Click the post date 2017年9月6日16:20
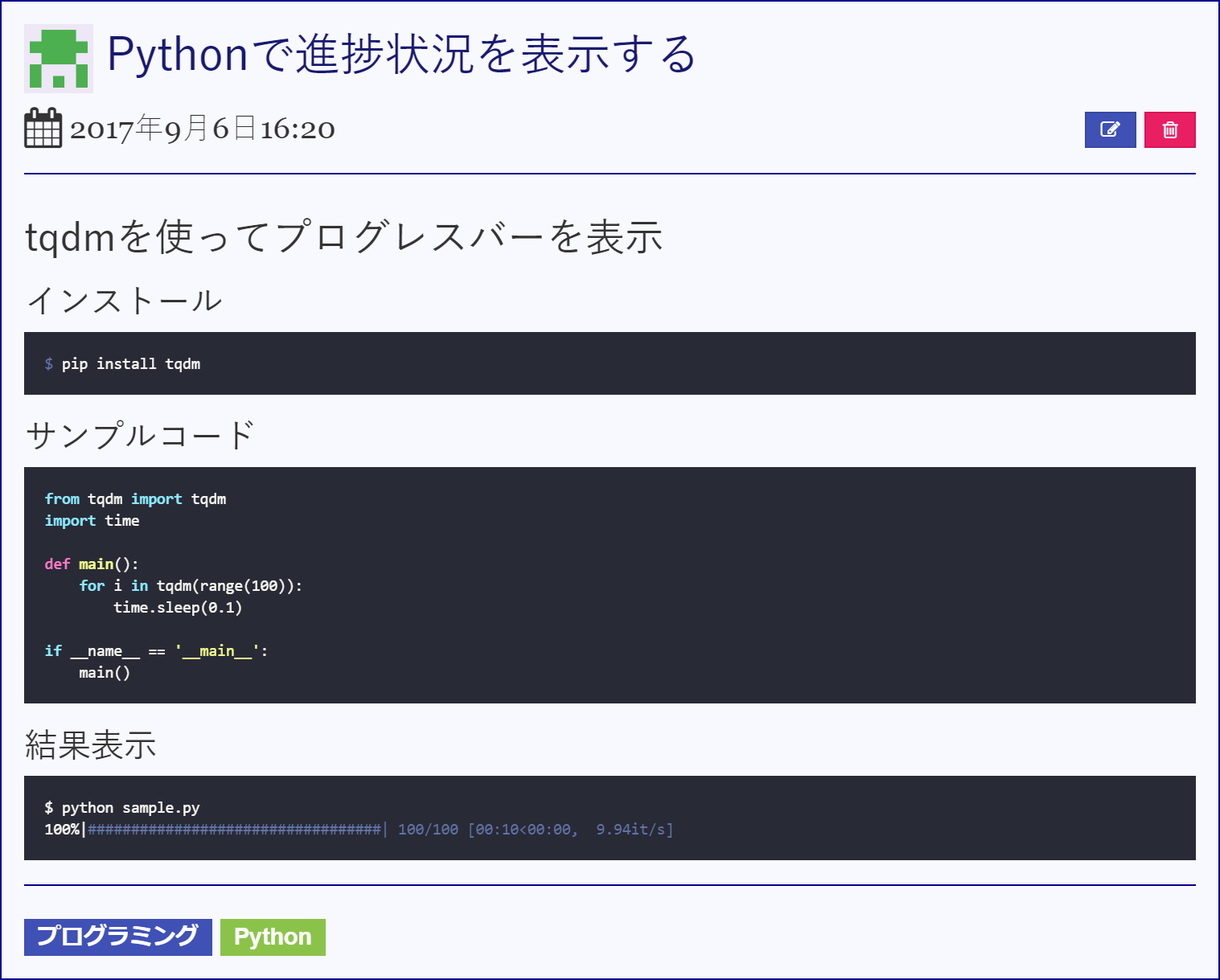Image resolution: width=1220 pixels, height=980 pixels. (x=202, y=129)
